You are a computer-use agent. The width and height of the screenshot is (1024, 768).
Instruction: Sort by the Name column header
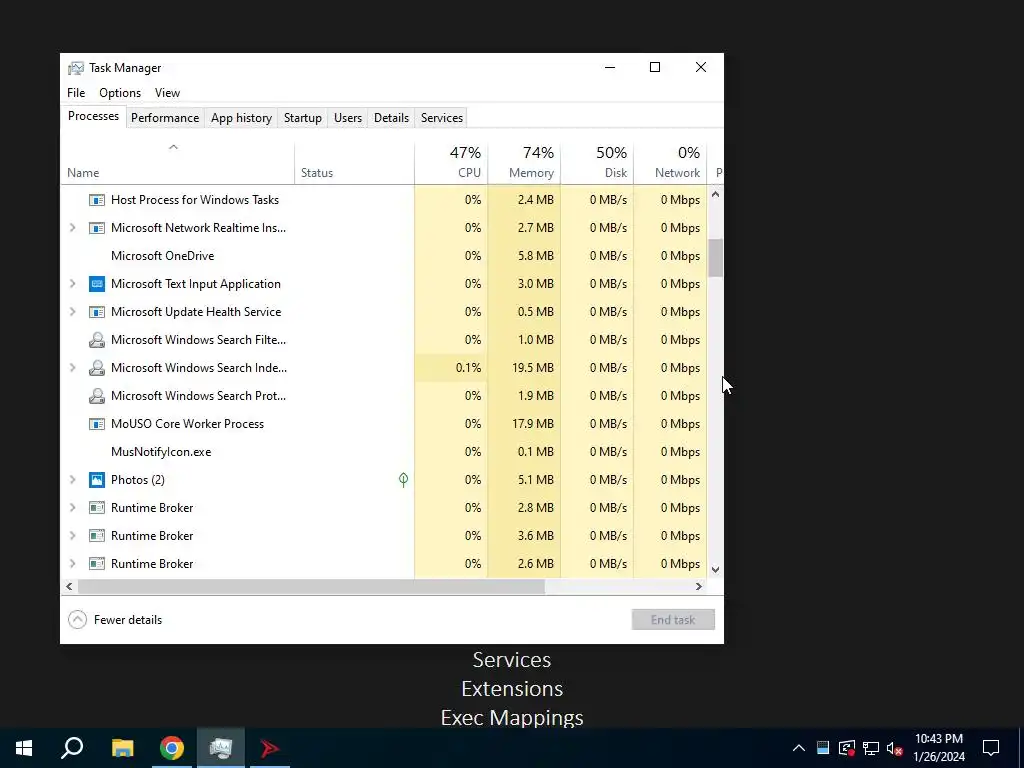[x=177, y=164]
